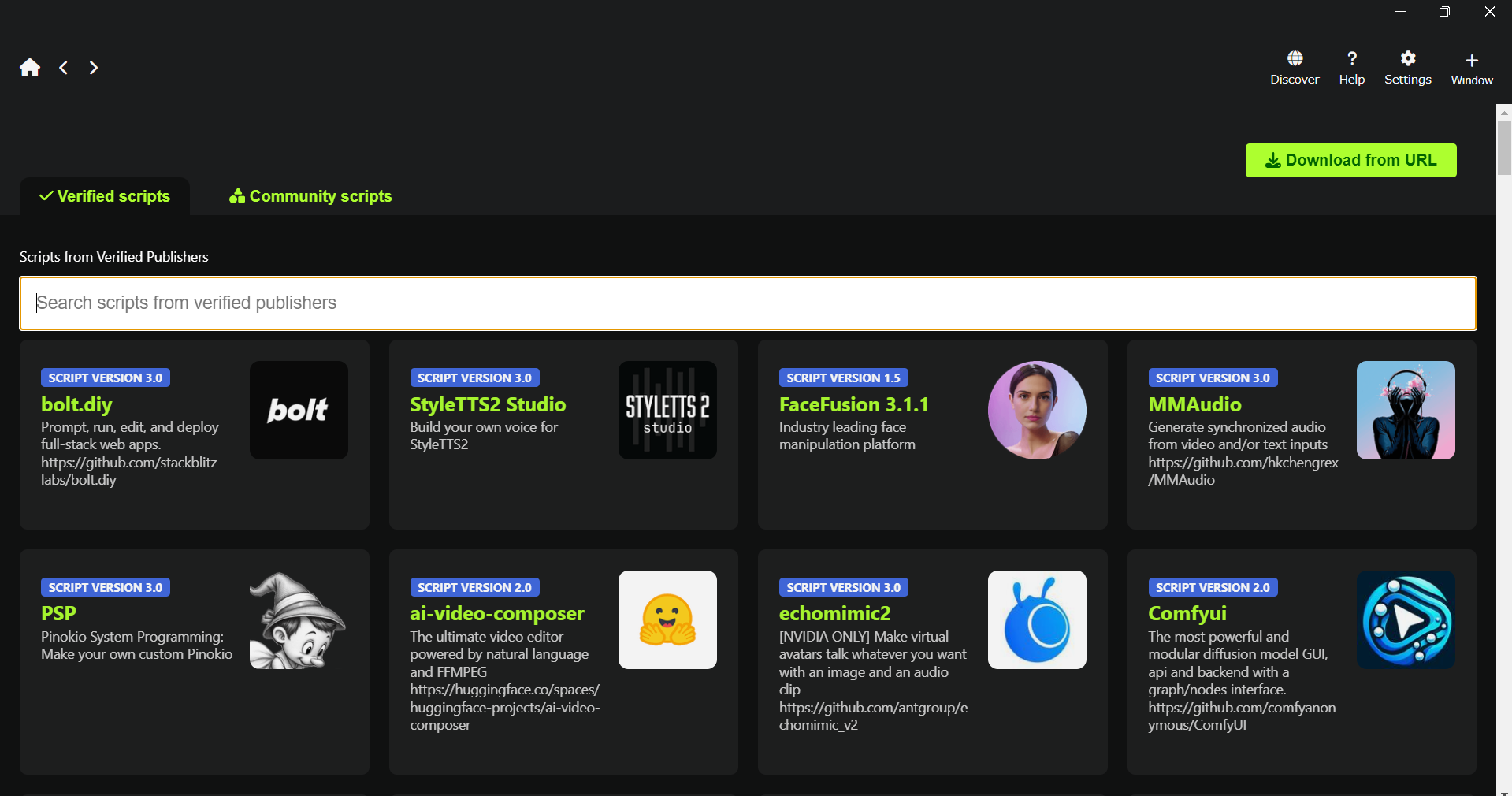Click 'Scripts from Verified Publishers' heading

114,257
